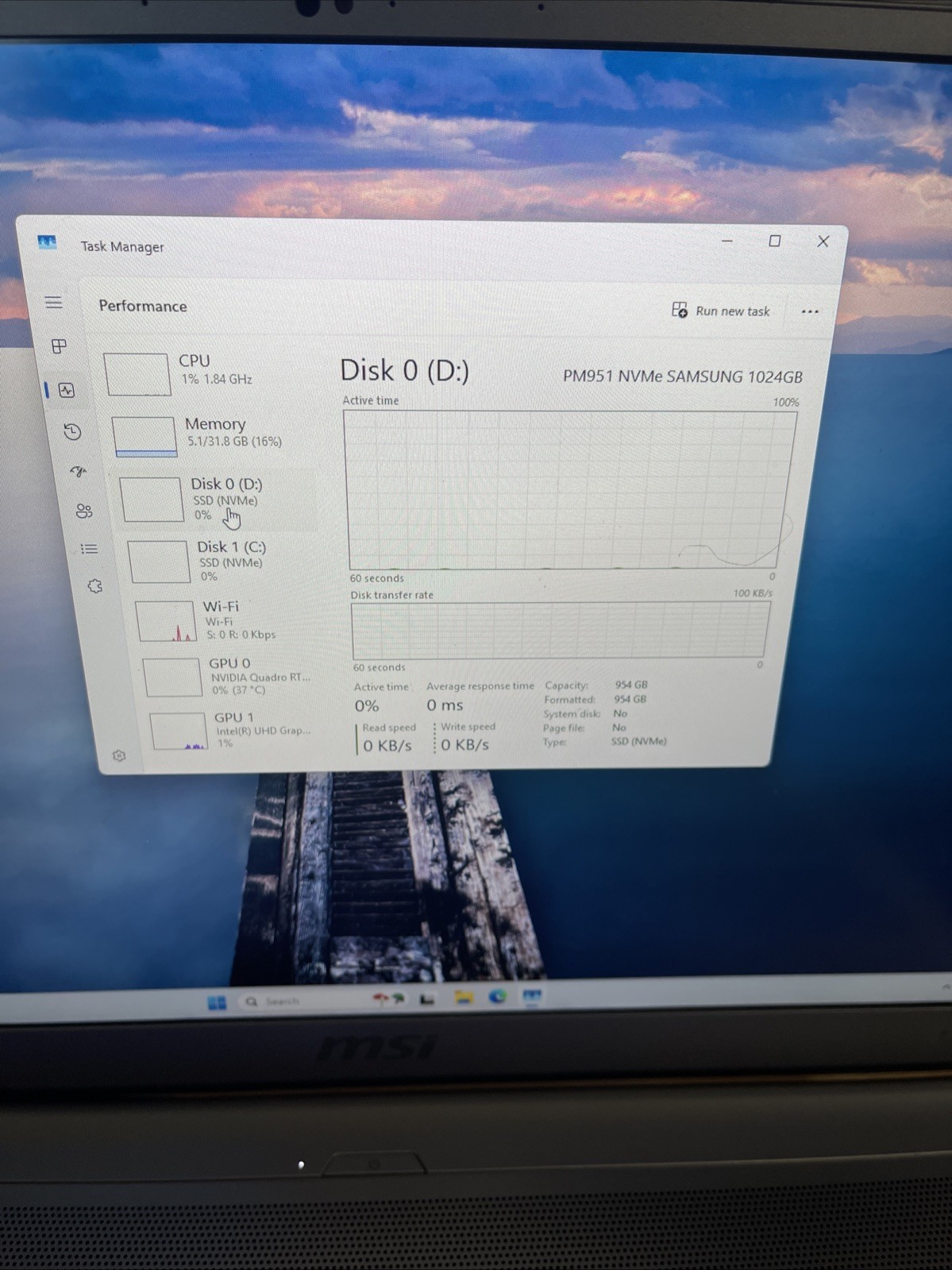This screenshot has height=1270, width=952.
Task: Click the PM951 NVMe SAMSUNG 1024GB label
Action: click(683, 376)
